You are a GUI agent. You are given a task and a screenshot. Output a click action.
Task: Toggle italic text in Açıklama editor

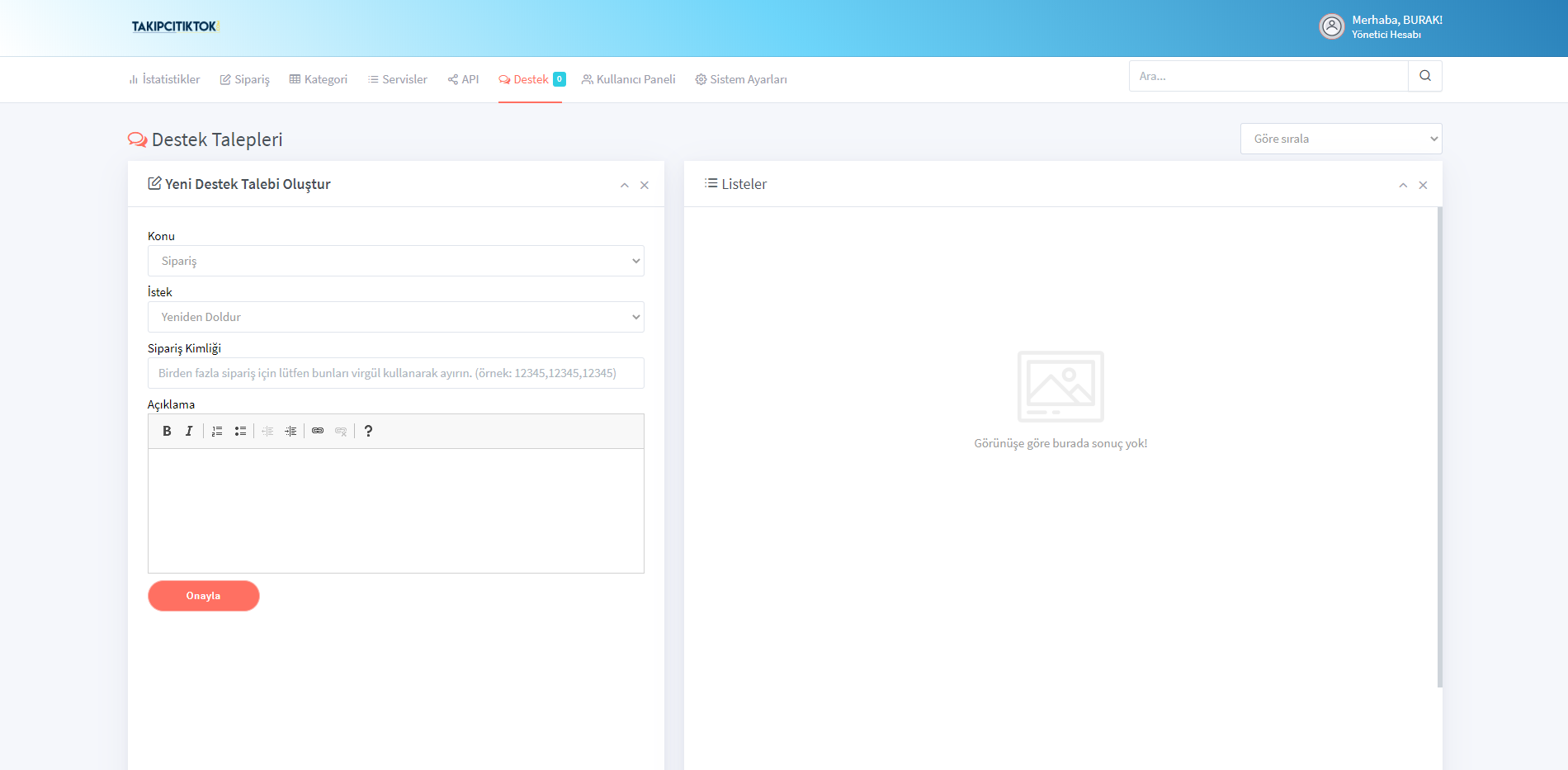[x=189, y=431]
